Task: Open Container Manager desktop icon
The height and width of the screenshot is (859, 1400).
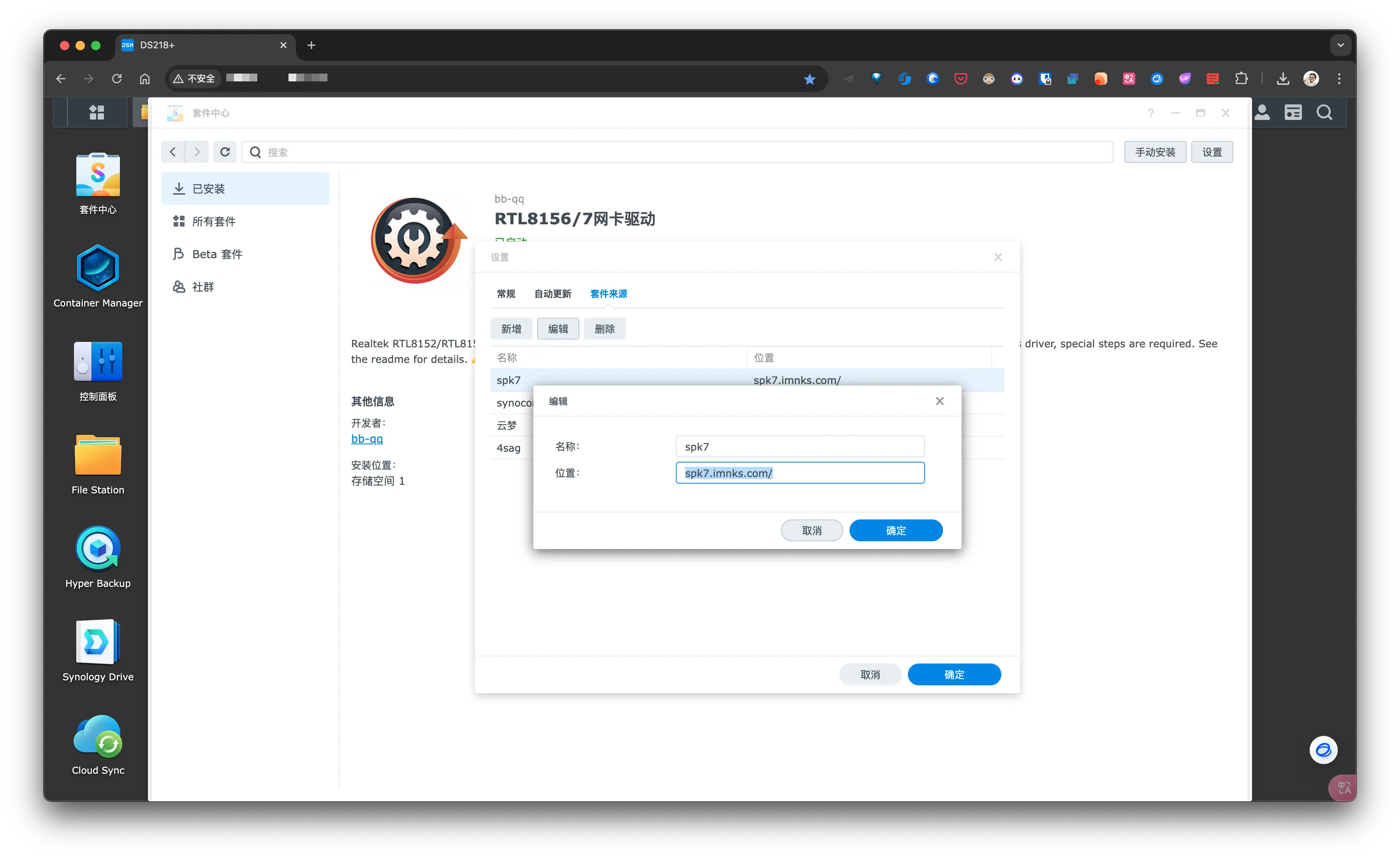Action: click(98, 268)
